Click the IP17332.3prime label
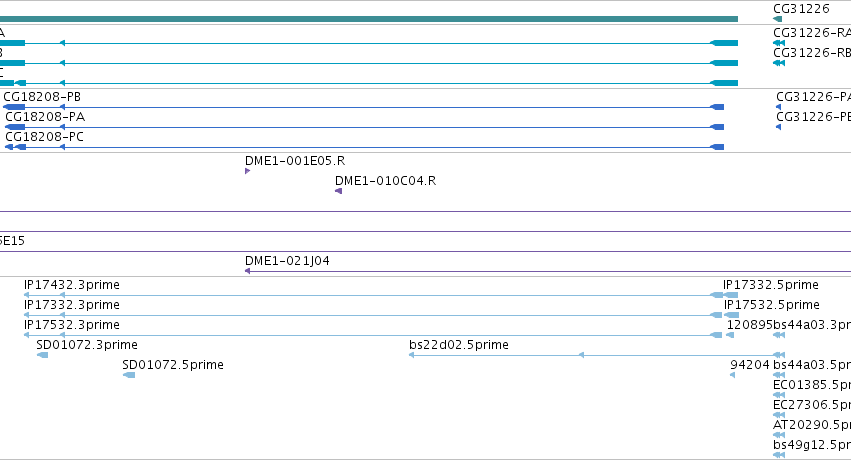Viewport: 851px width, 460px height. point(72,305)
